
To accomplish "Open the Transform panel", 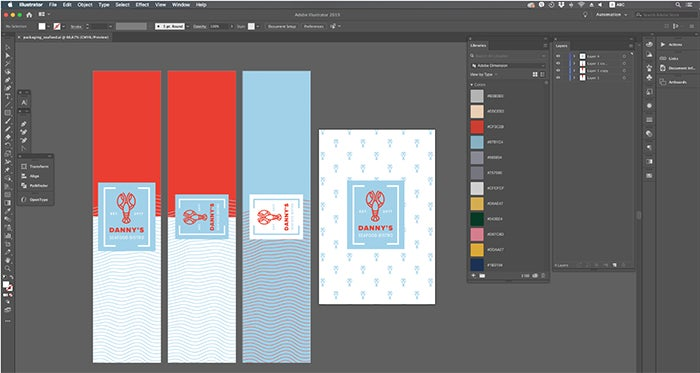I will coord(35,166).
